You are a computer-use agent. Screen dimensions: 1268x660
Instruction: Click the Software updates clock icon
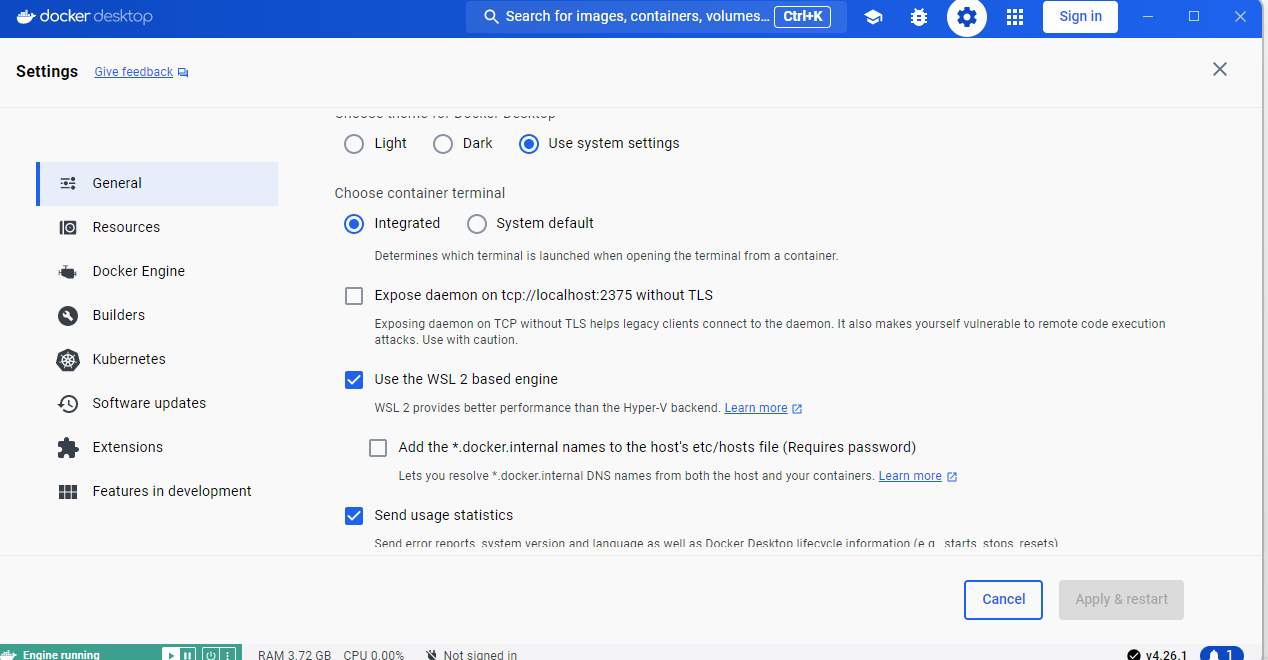click(68, 404)
